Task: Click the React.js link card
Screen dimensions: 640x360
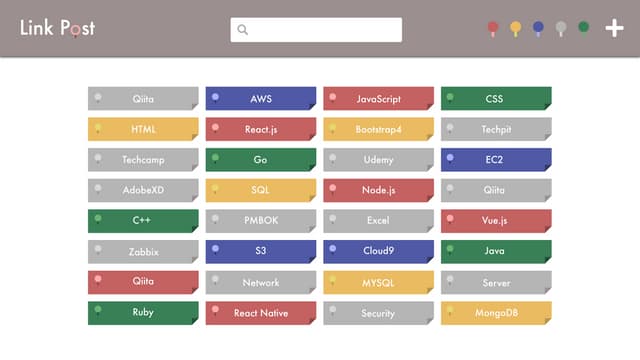Action: point(261,129)
